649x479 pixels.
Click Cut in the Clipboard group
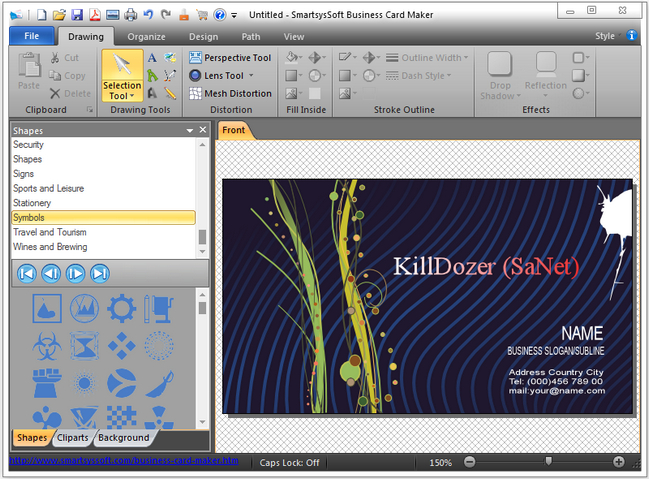coord(64,58)
